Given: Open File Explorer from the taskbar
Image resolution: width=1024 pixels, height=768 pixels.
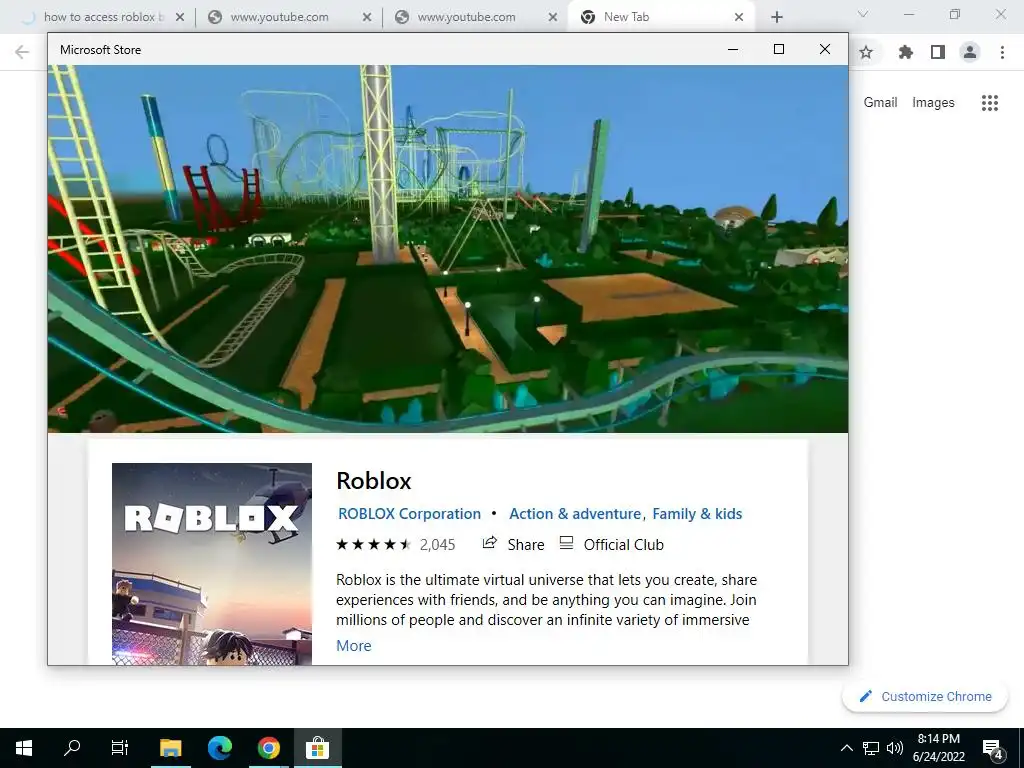Looking at the screenshot, I should coord(171,748).
